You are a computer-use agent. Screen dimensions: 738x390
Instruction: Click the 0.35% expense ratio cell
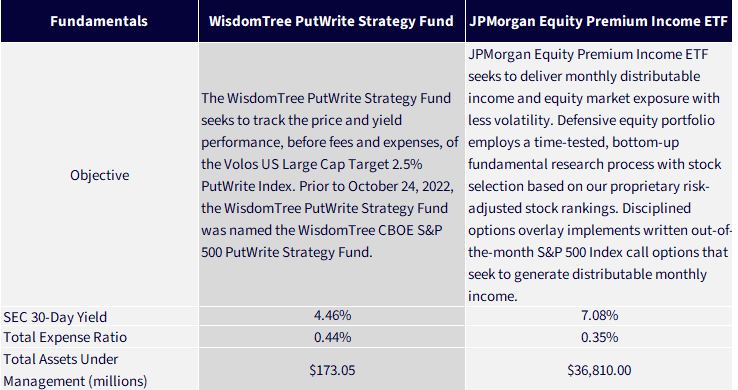pyautogui.click(x=599, y=337)
